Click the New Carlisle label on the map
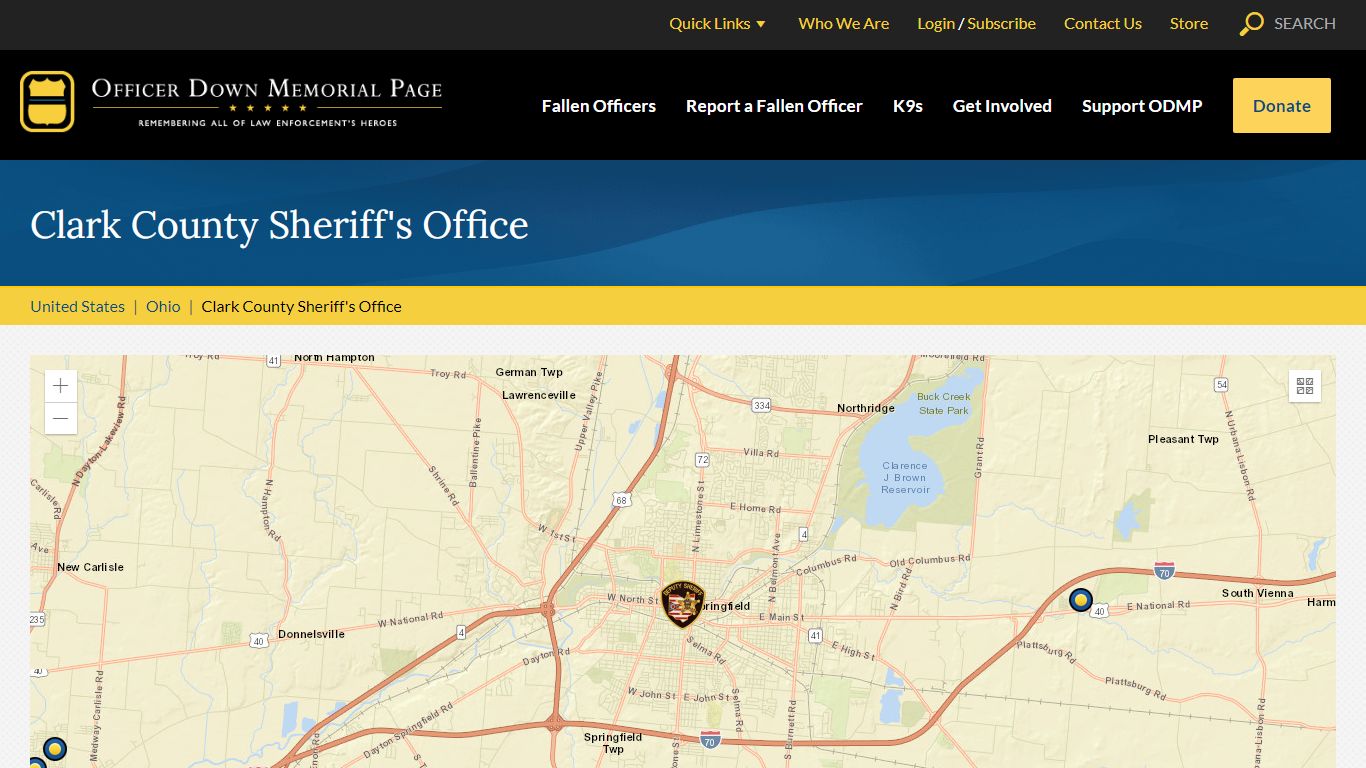Screen dimensions: 1366x768 click(90, 567)
